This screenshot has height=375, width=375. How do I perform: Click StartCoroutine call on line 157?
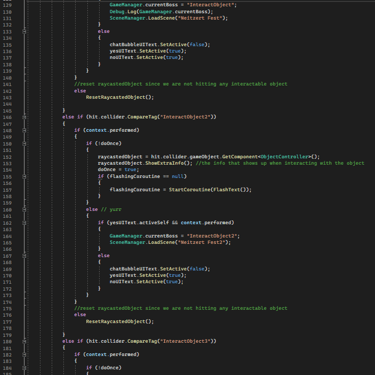pyautogui.click(x=210, y=190)
